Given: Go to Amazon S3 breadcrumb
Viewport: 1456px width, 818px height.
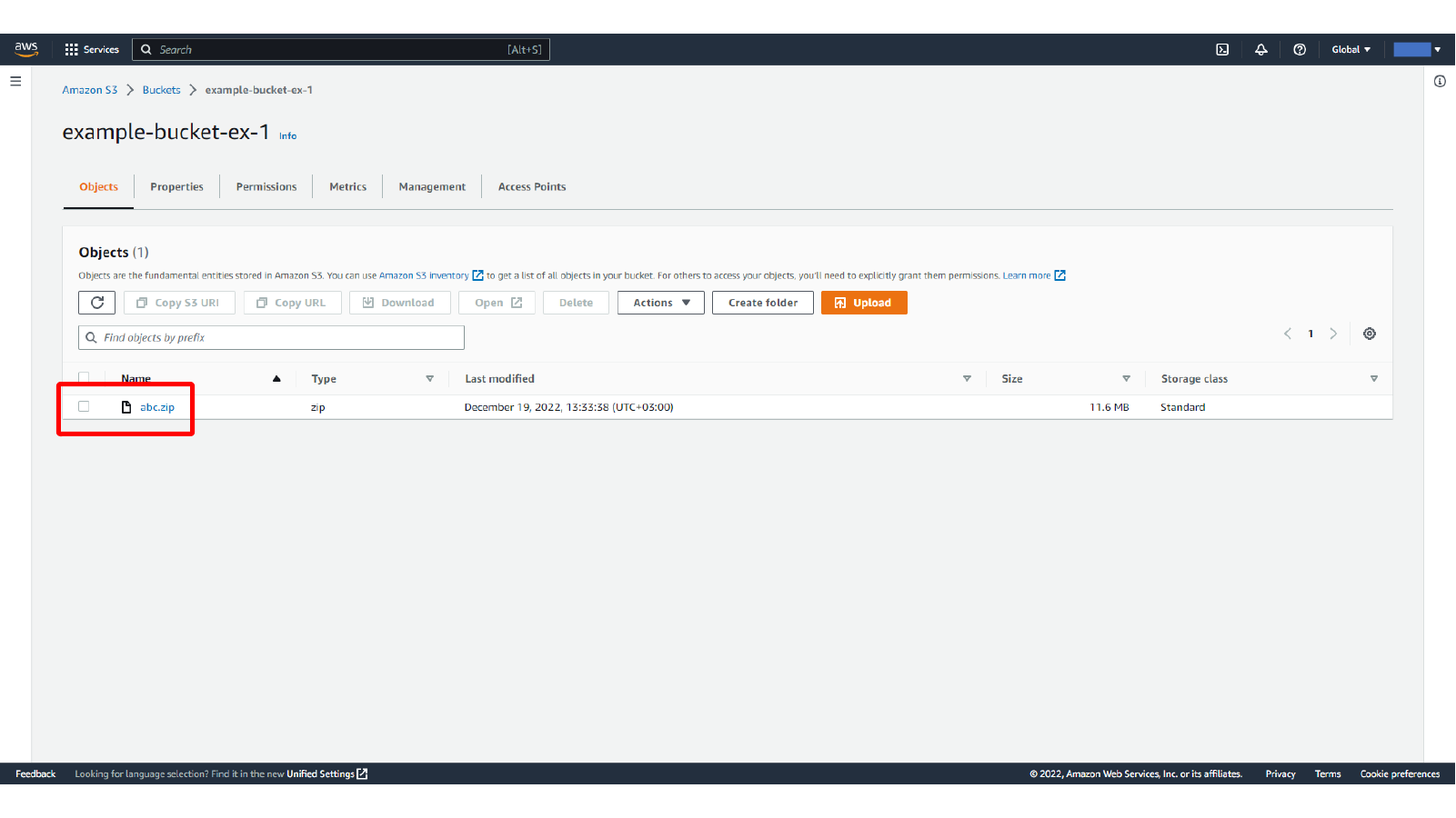Looking at the screenshot, I should [x=90, y=90].
